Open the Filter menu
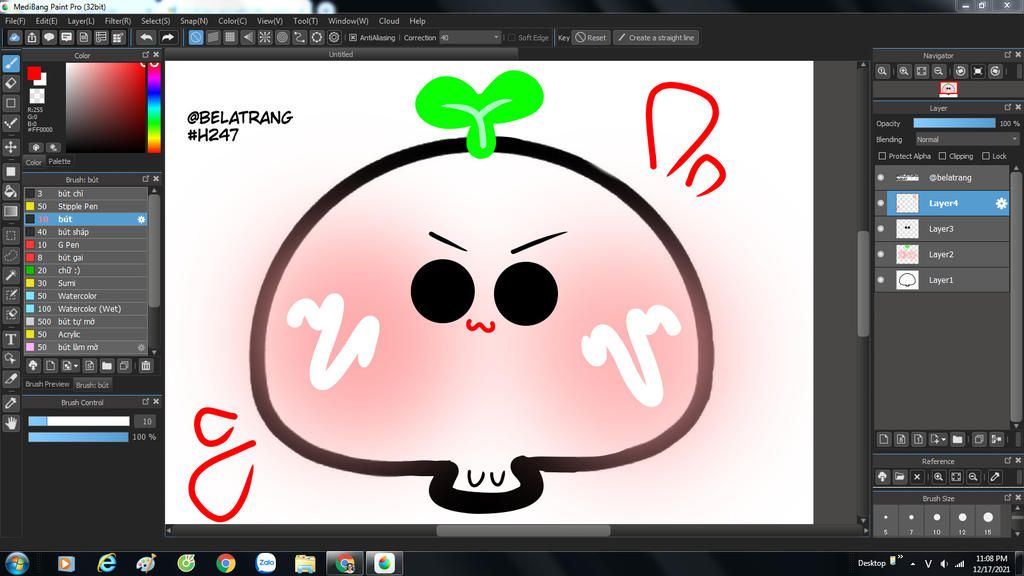1024x576 pixels. tap(118, 21)
